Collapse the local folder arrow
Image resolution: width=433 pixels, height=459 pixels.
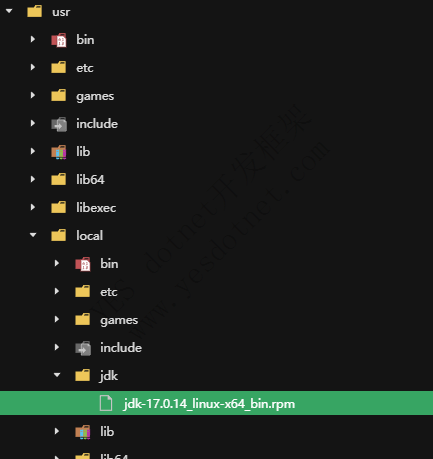pyautogui.click(x=33, y=235)
